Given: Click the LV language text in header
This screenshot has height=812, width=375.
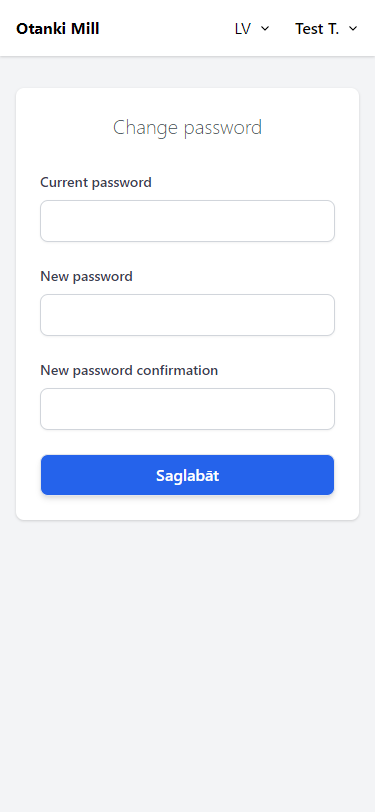Looking at the screenshot, I should pyautogui.click(x=243, y=29).
